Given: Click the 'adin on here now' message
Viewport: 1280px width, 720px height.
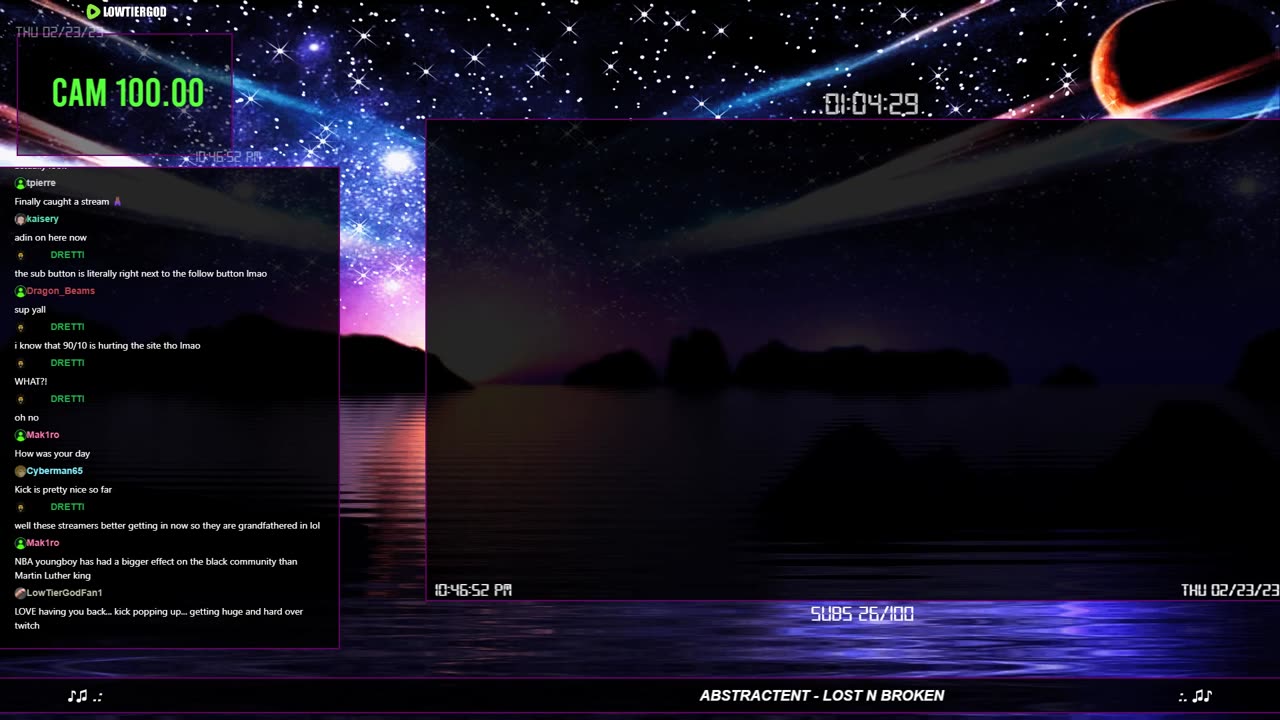Looking at the screenshot, I should pos(51,237).
